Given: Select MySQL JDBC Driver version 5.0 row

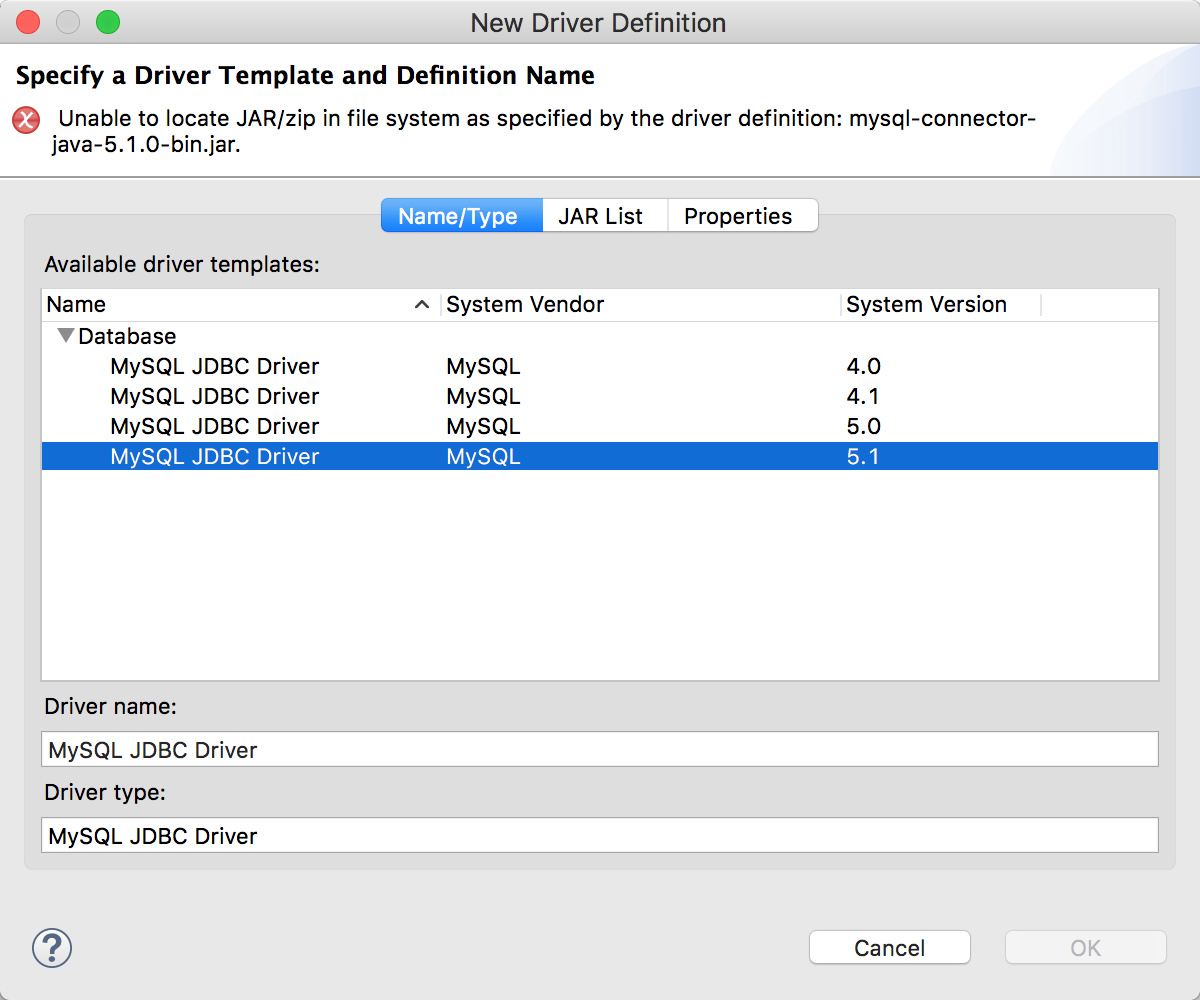Looking at the screenshot, I should [600, 426].
